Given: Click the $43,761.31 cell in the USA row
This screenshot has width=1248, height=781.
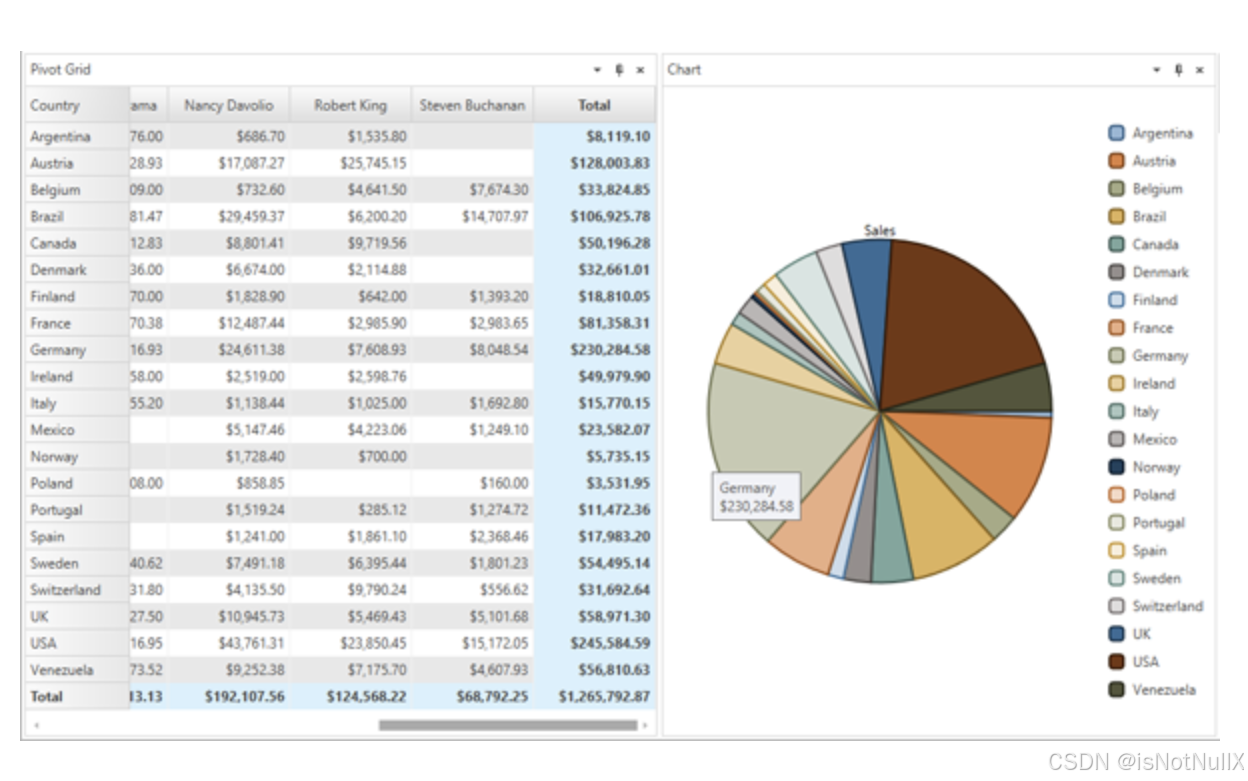Looking at the screenshot, I should [x=229, y=643].
